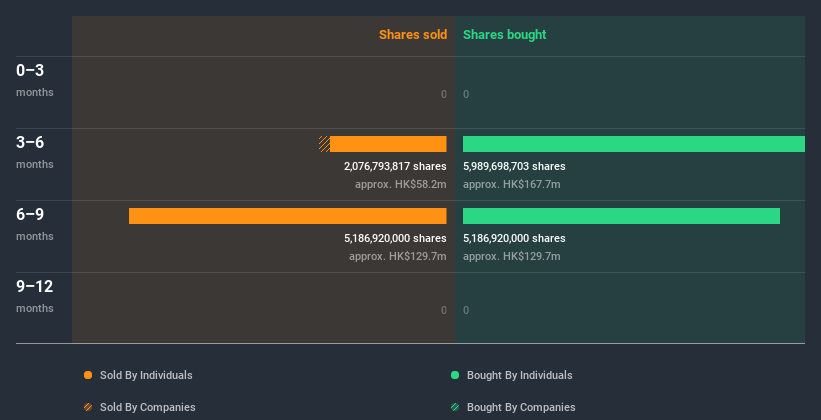Click approx. HK$129.7m under shares sold
821x420 pixels.
(x=398, y=256)
